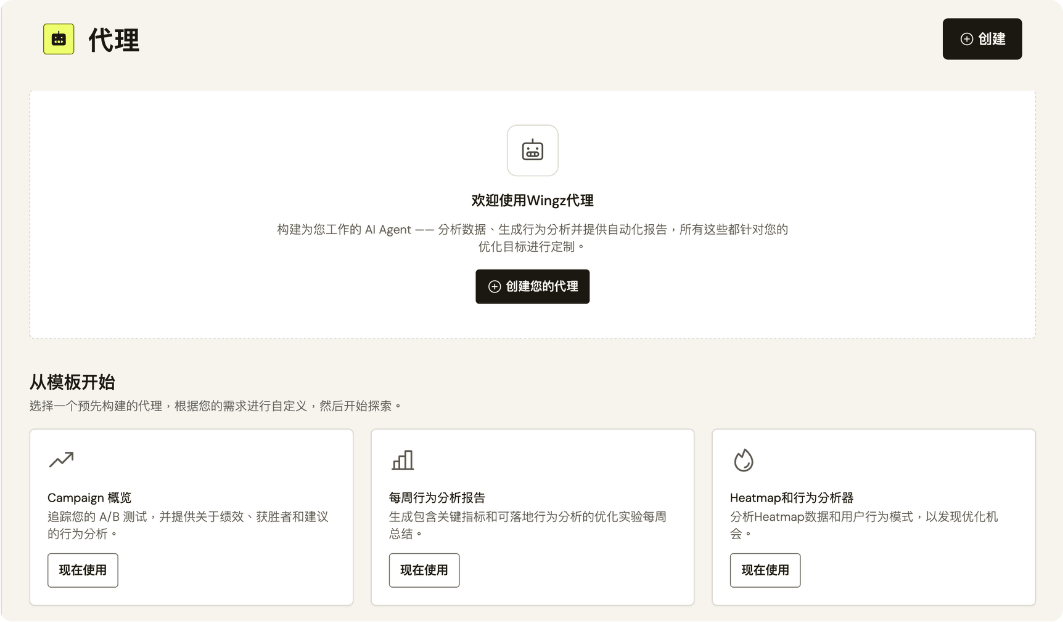The image size is (1063, 622).
Task: Click the description starting 生成包含关键指标
Action: [528, 525]
